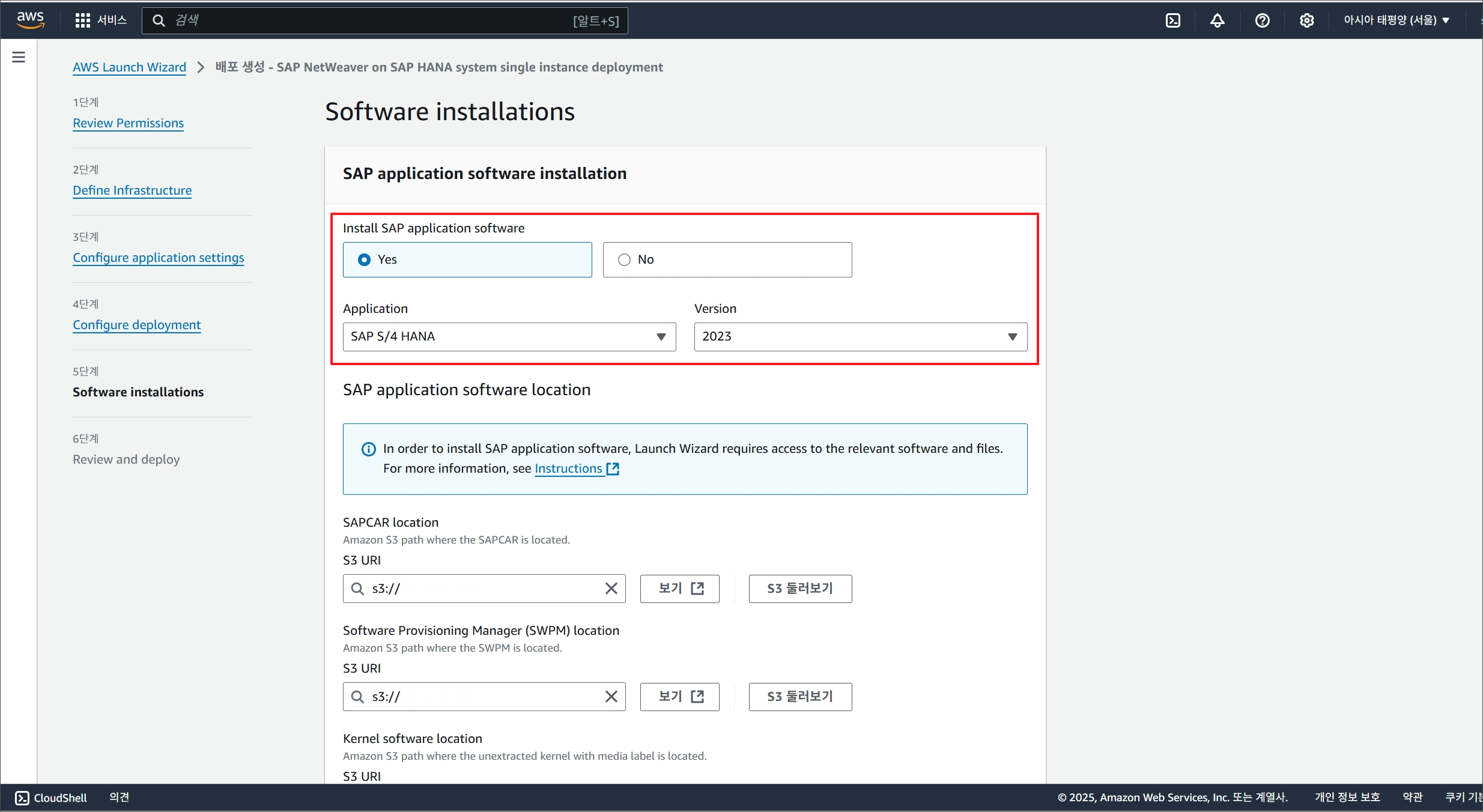Open 개인 정보 보호 privacy link
The width and height of the screenshot is (1483, 812).
click(x=1347, y=797)
